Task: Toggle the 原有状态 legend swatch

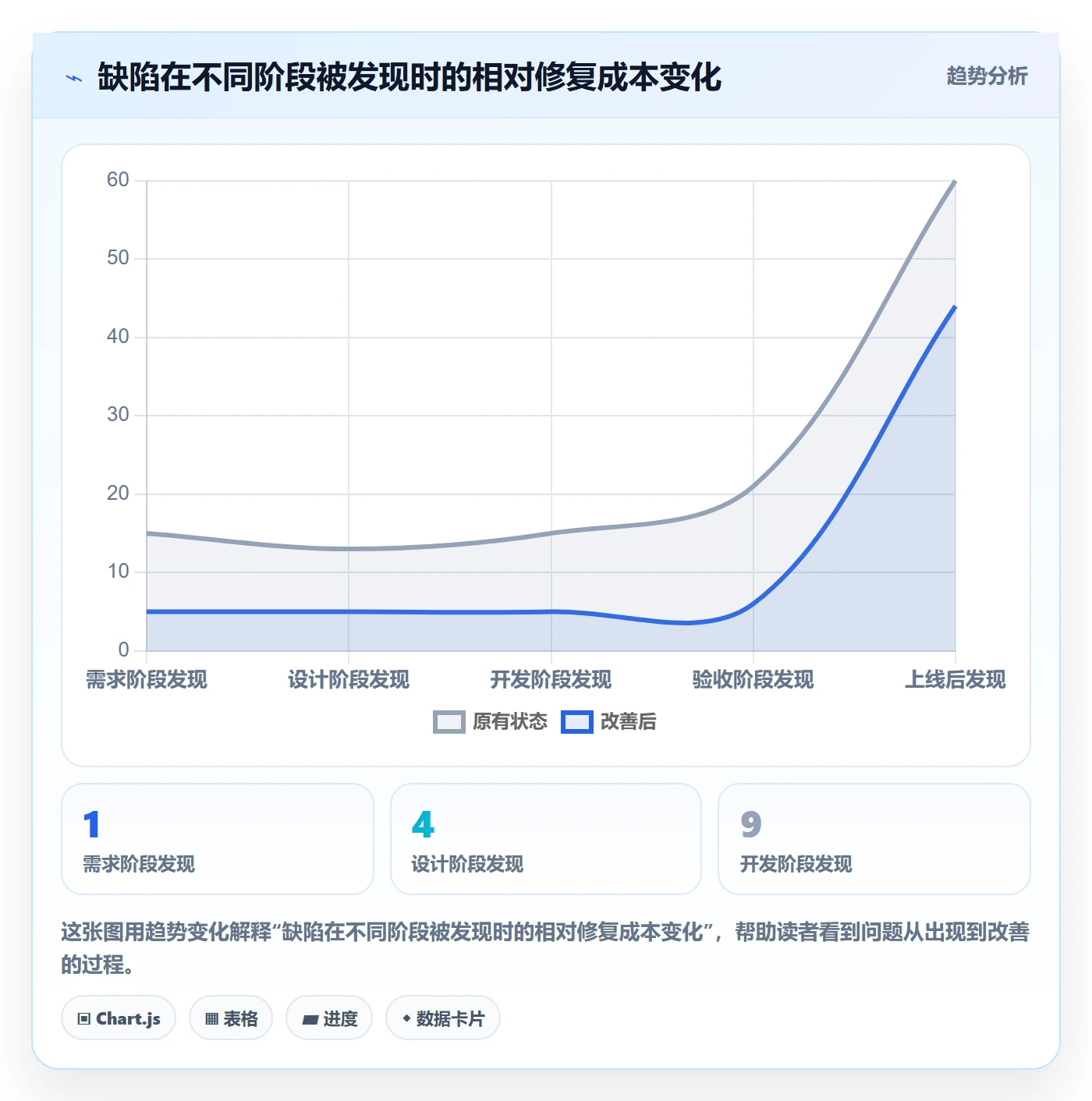Action: point(449,722)
